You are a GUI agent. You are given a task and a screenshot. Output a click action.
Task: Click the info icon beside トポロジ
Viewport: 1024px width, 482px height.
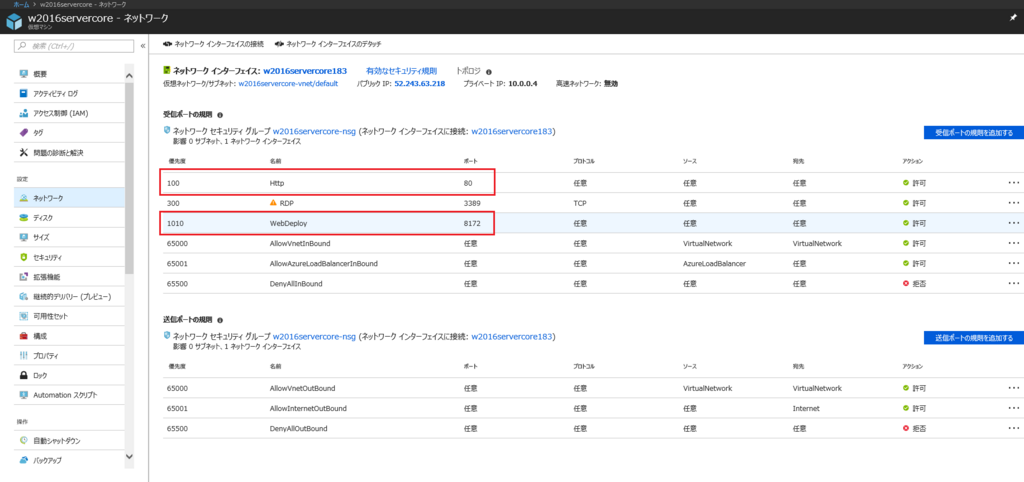coord(489,72)
